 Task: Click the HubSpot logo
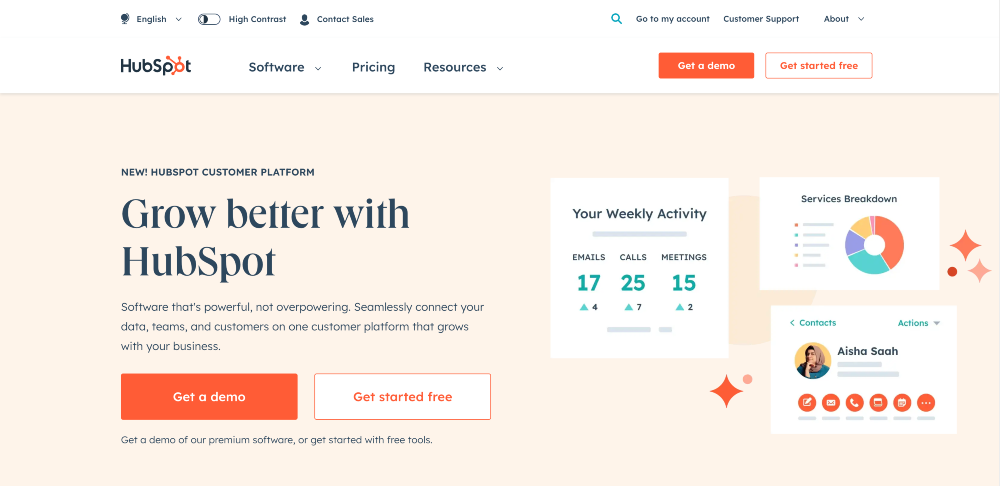[x=156, y=66]
